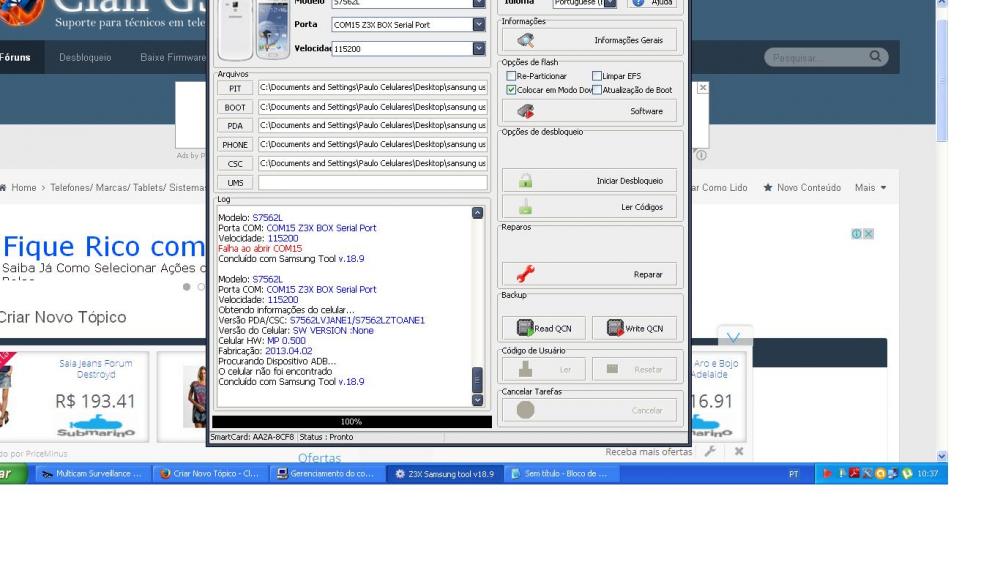Expand the Velocidade baud rate dropdown
Image resolution: width=1000 pixels, height=562 pixels.
click(x=479, y=48)
